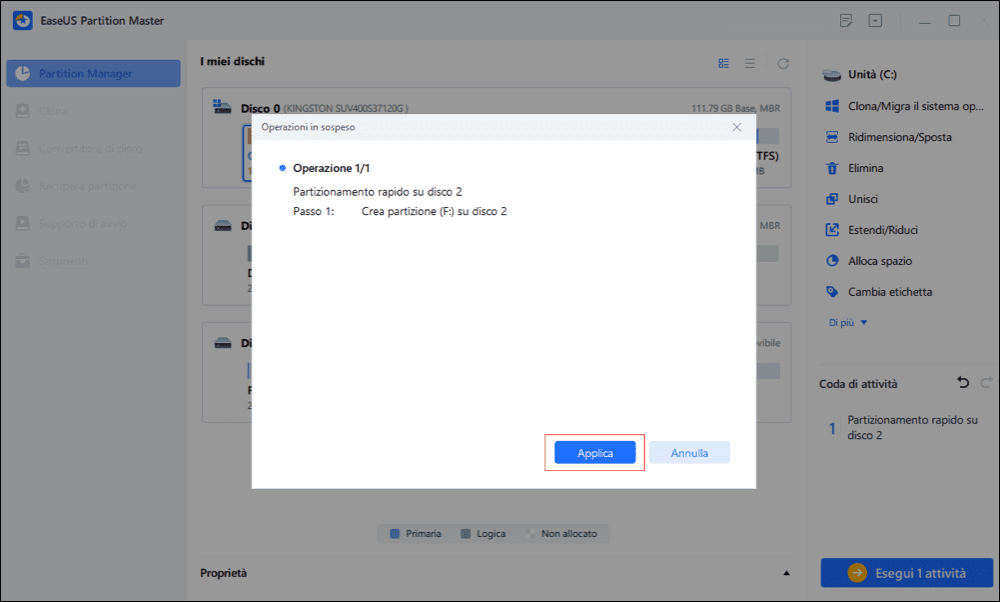Select the Disco 0 KINGSTON label

(325, 108)
